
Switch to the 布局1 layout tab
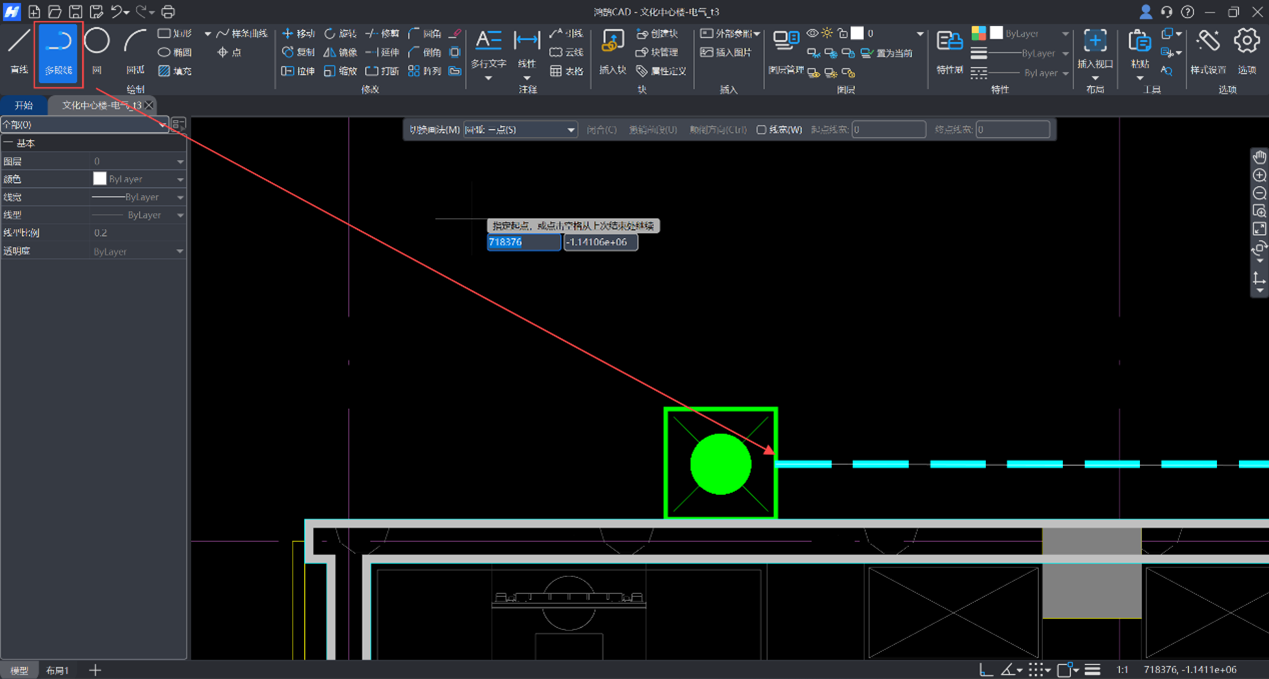point(58,670)
